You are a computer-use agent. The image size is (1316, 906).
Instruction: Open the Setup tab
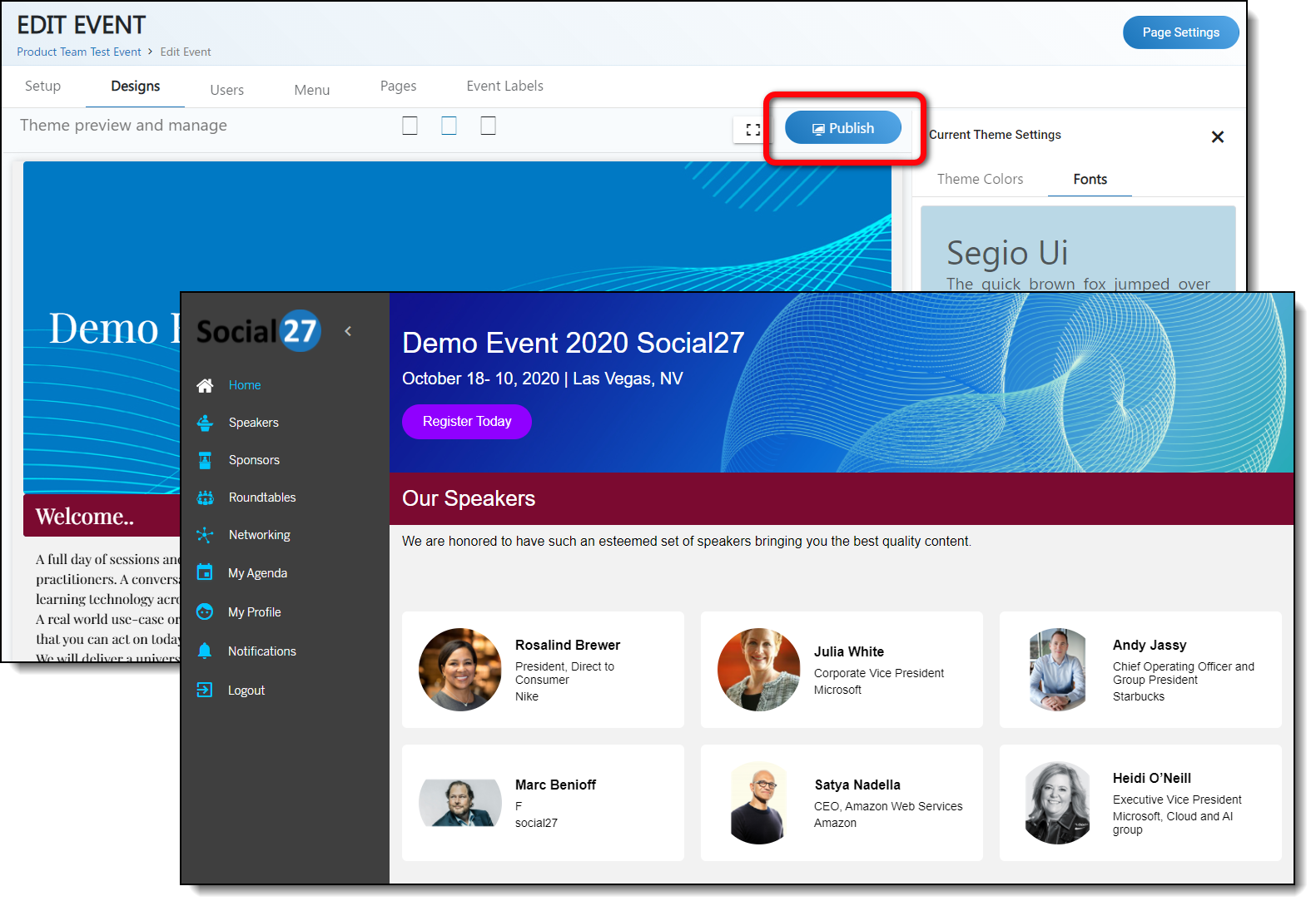pyautogui.click(x=42, y=86)
